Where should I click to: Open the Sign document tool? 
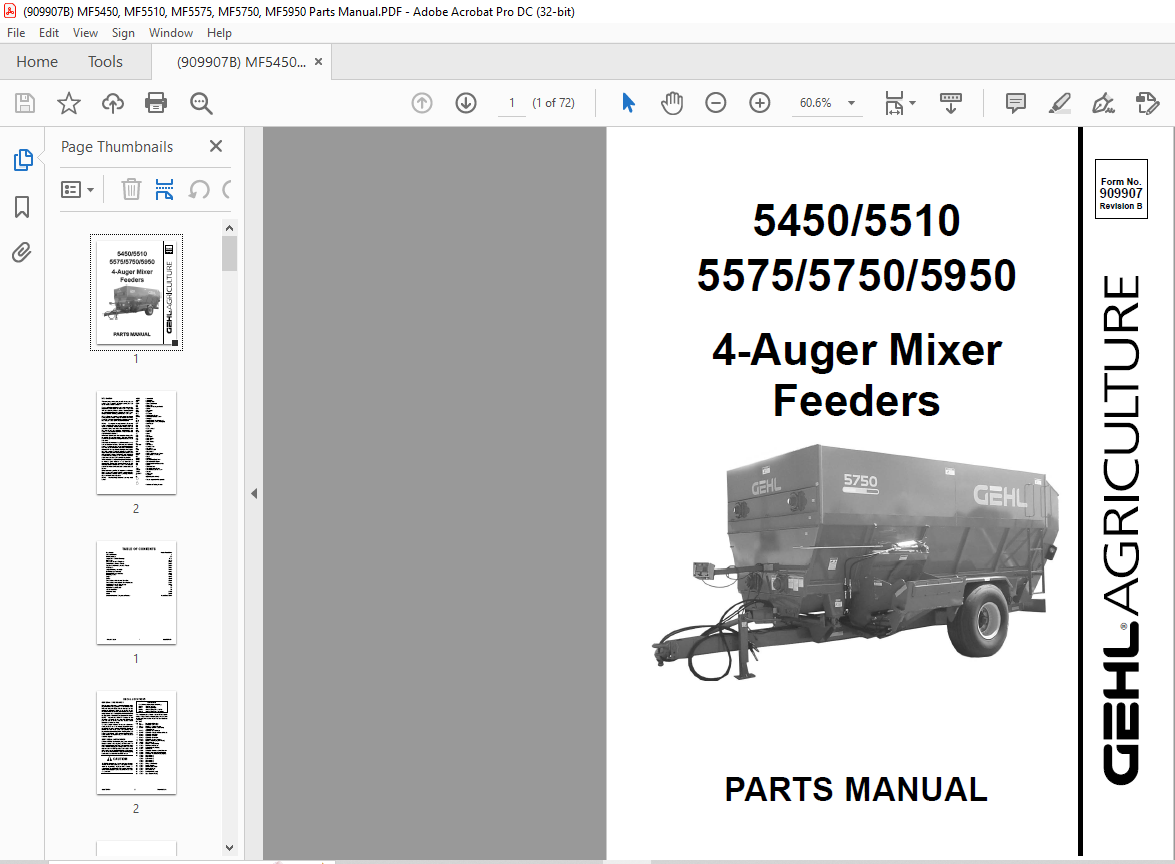(x=1103, y=103)
